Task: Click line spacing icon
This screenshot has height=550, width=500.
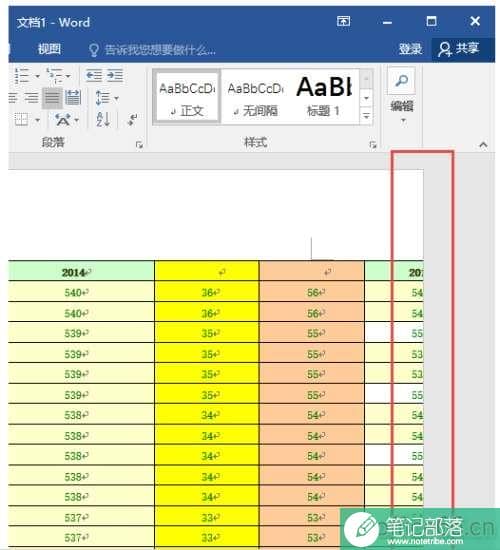Action: click(x=102, y=98)
